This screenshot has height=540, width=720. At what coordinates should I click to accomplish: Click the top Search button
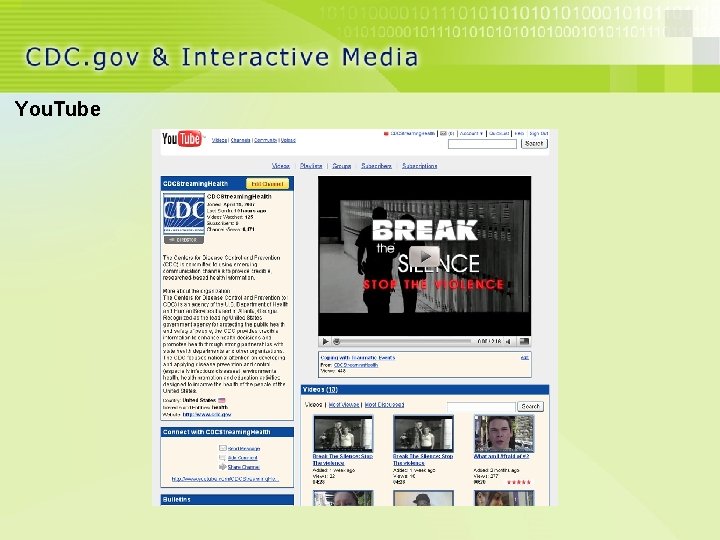point(534,144)
